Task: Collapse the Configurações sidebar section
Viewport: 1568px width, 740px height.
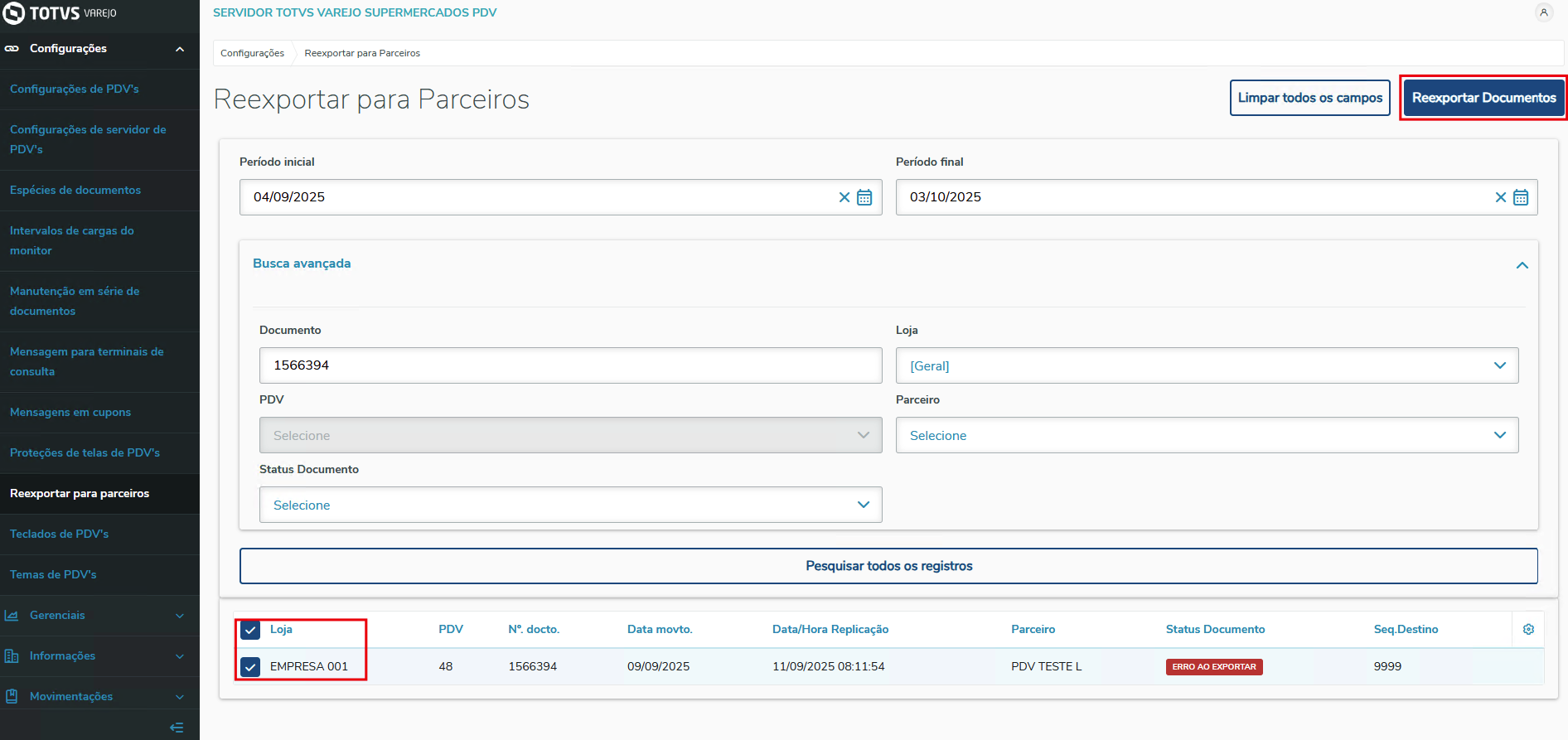Action: pyautogui.click(x=180, y=49)
